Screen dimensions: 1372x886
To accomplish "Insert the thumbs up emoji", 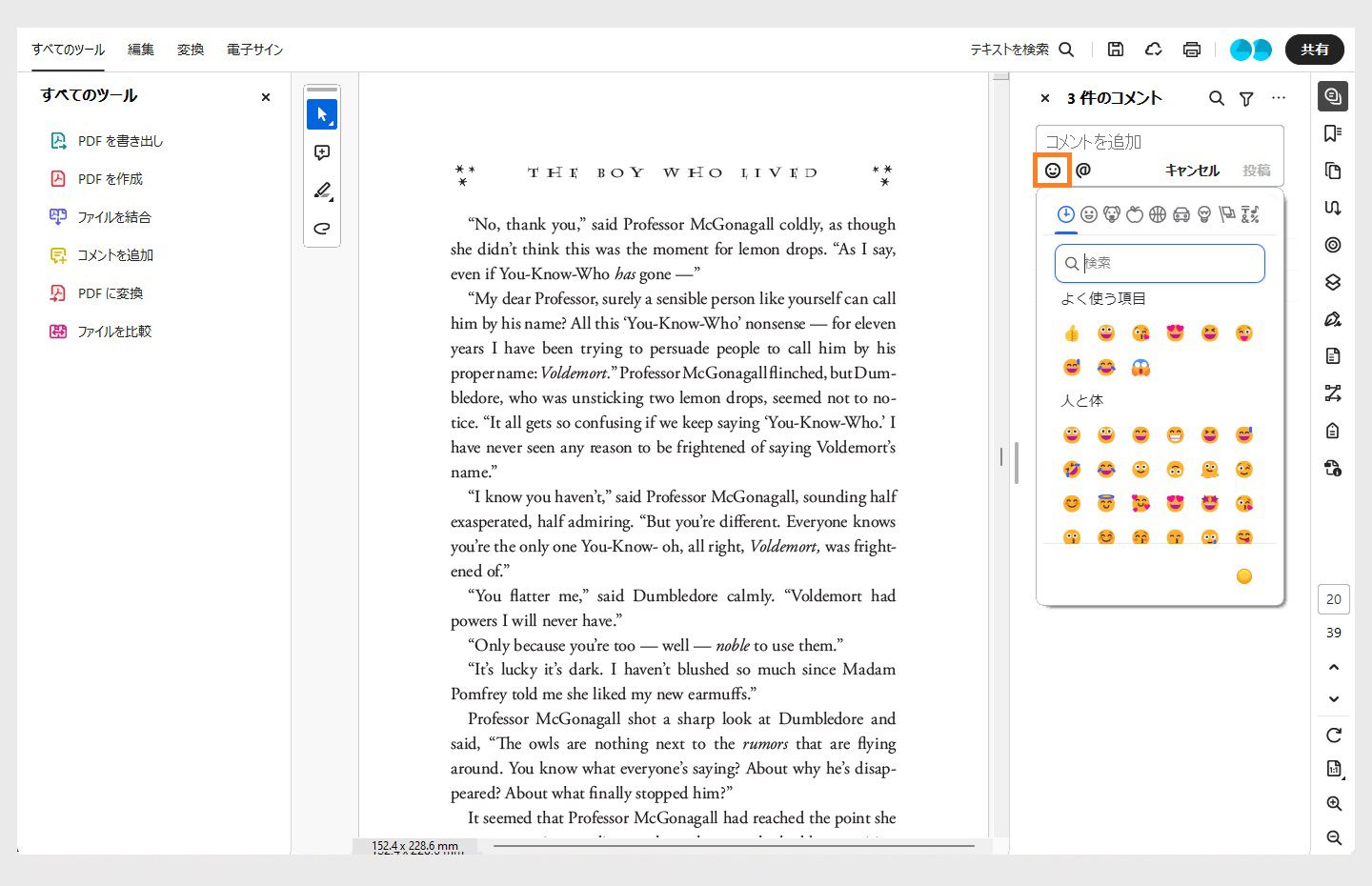I will (x=1072, y=333).
